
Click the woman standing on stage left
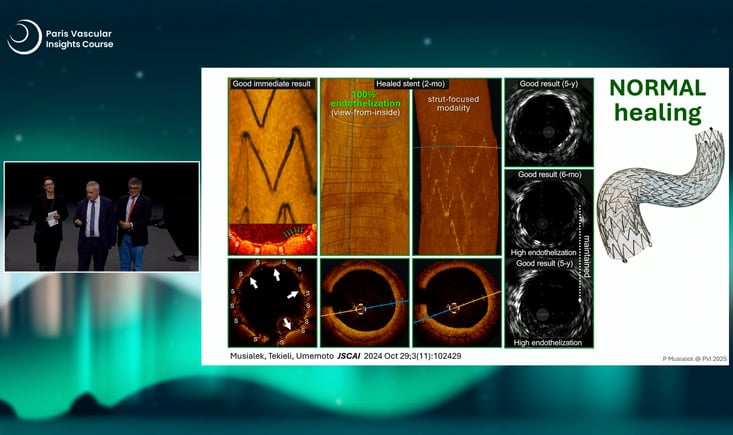coord(49,220)
